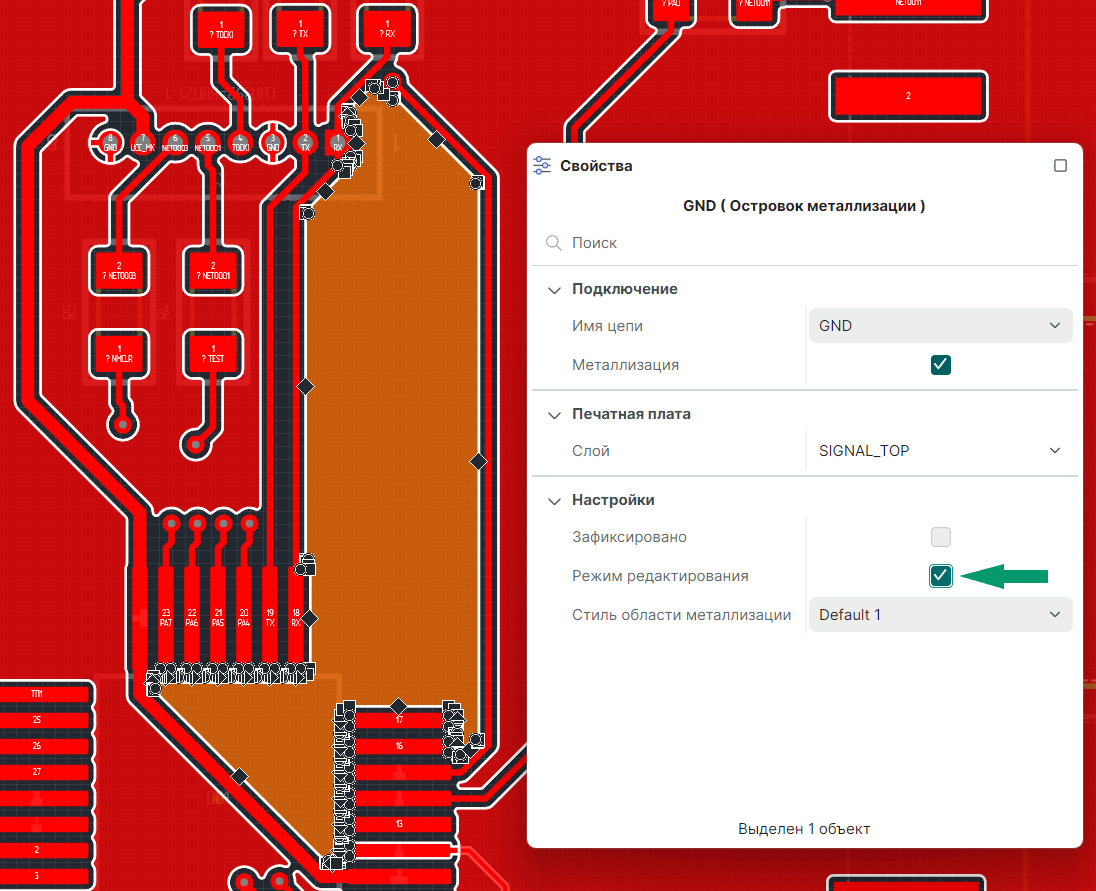1096x891 pixels.
Task: Select the round GND pad number 8
Action: (110, 143)
